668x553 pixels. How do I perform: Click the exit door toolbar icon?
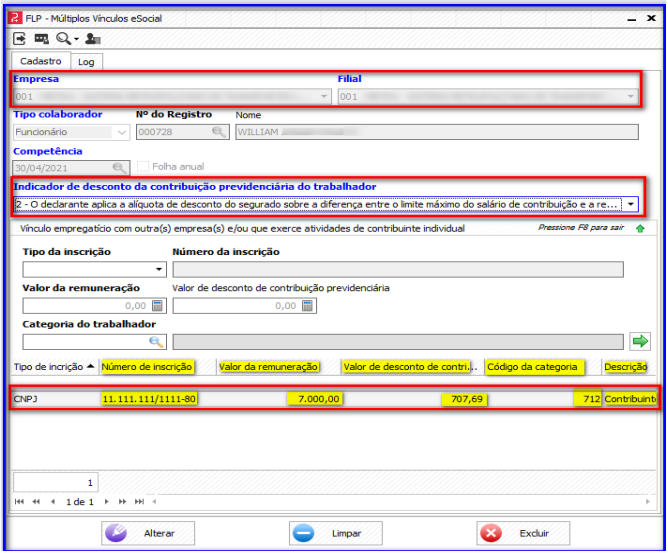[x=19, y=39]
